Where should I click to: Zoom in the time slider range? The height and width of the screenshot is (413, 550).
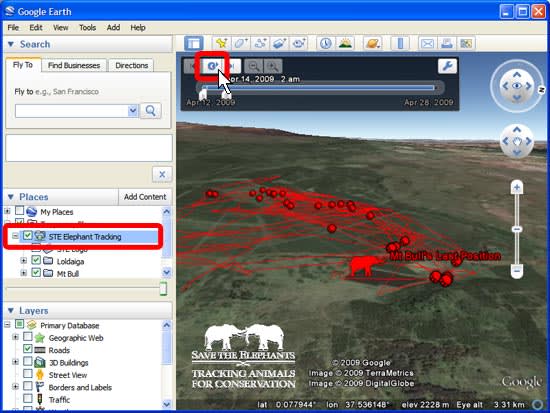(273, 66)
